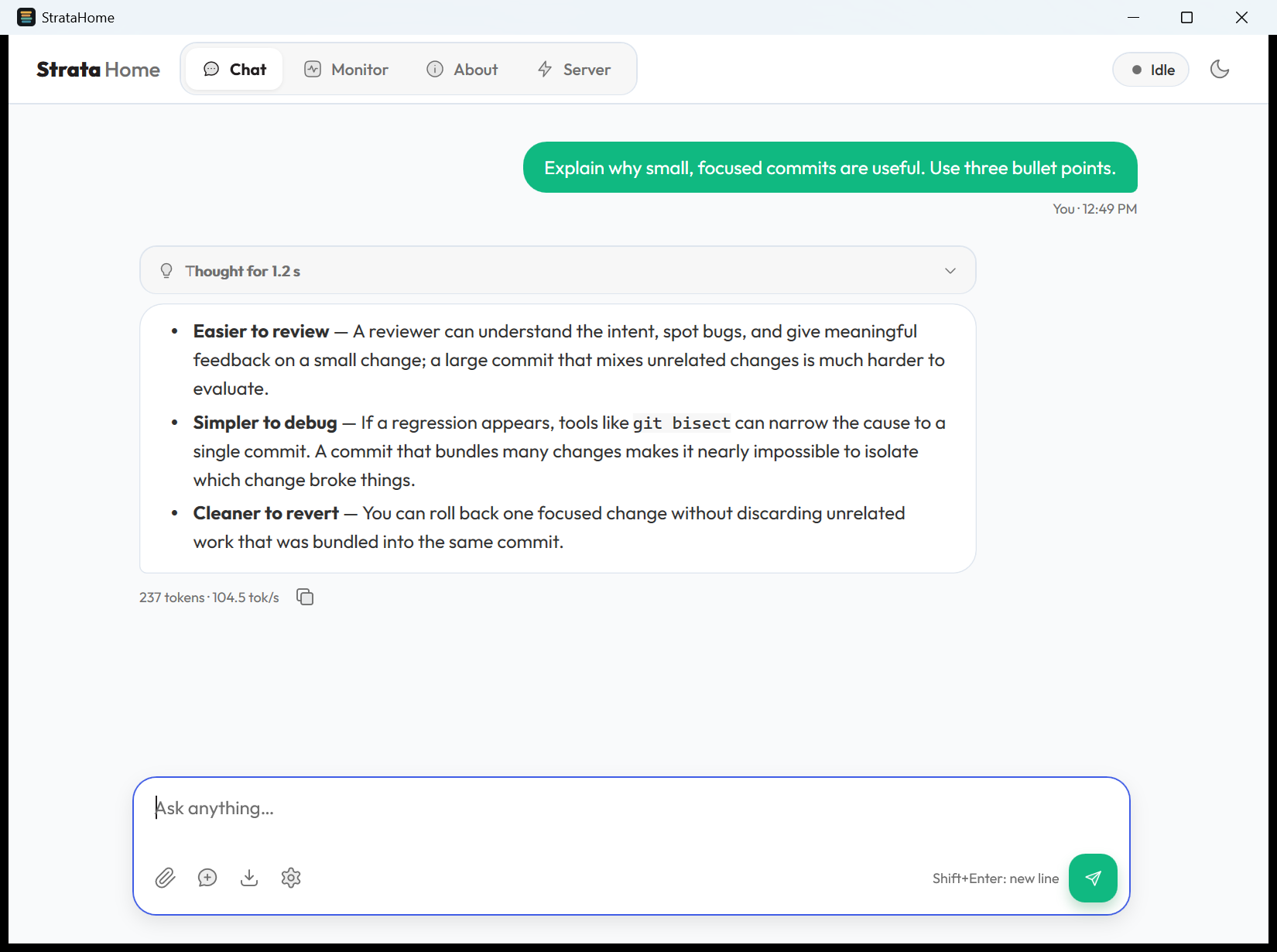Image resolution: width=1277 pixels, height=952 pixels.
Task: Open the About tab
Action: click(462, 70)
